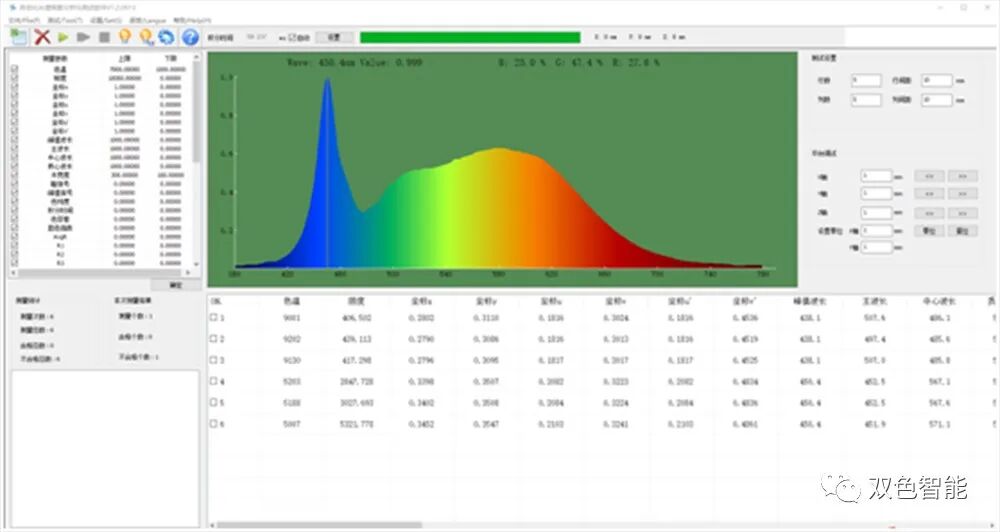Click the lightbulb with arrow icon
The height and width of the screenshot is (532, 1000).
[147, 37]
